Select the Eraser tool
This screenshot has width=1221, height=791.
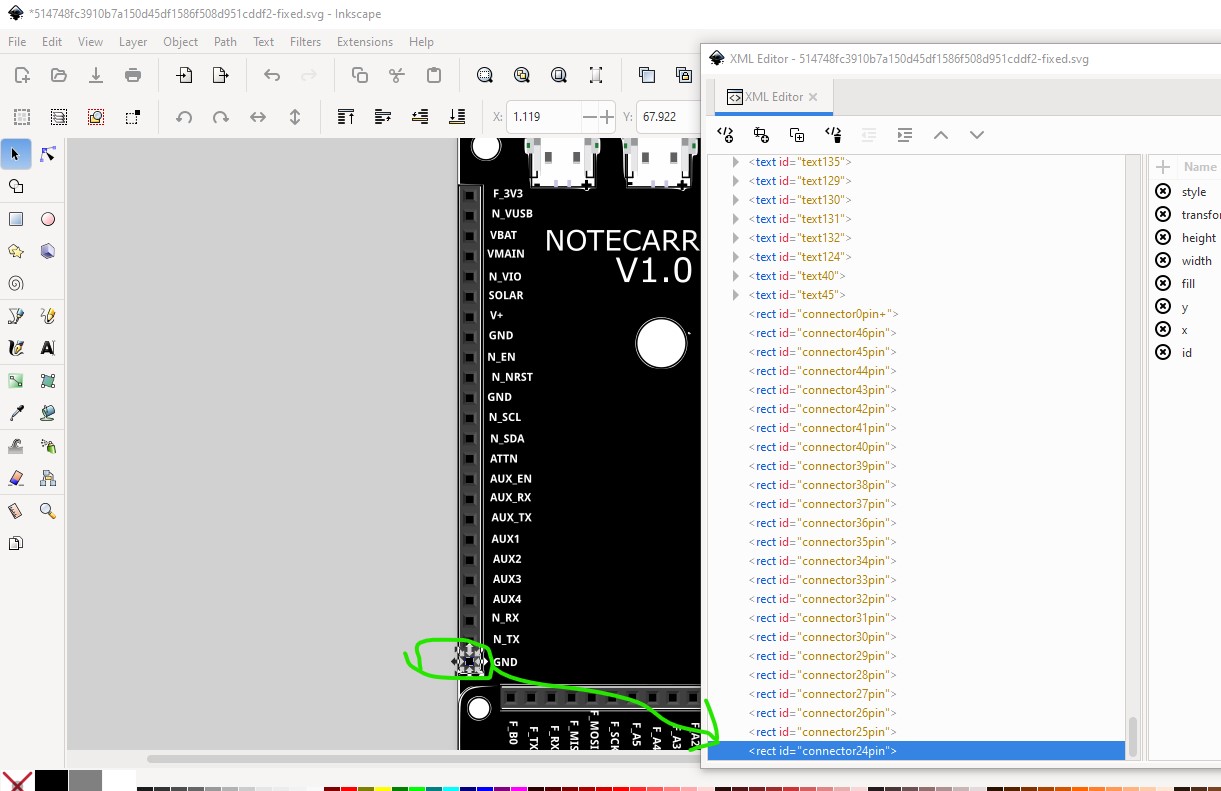[15, 478]
